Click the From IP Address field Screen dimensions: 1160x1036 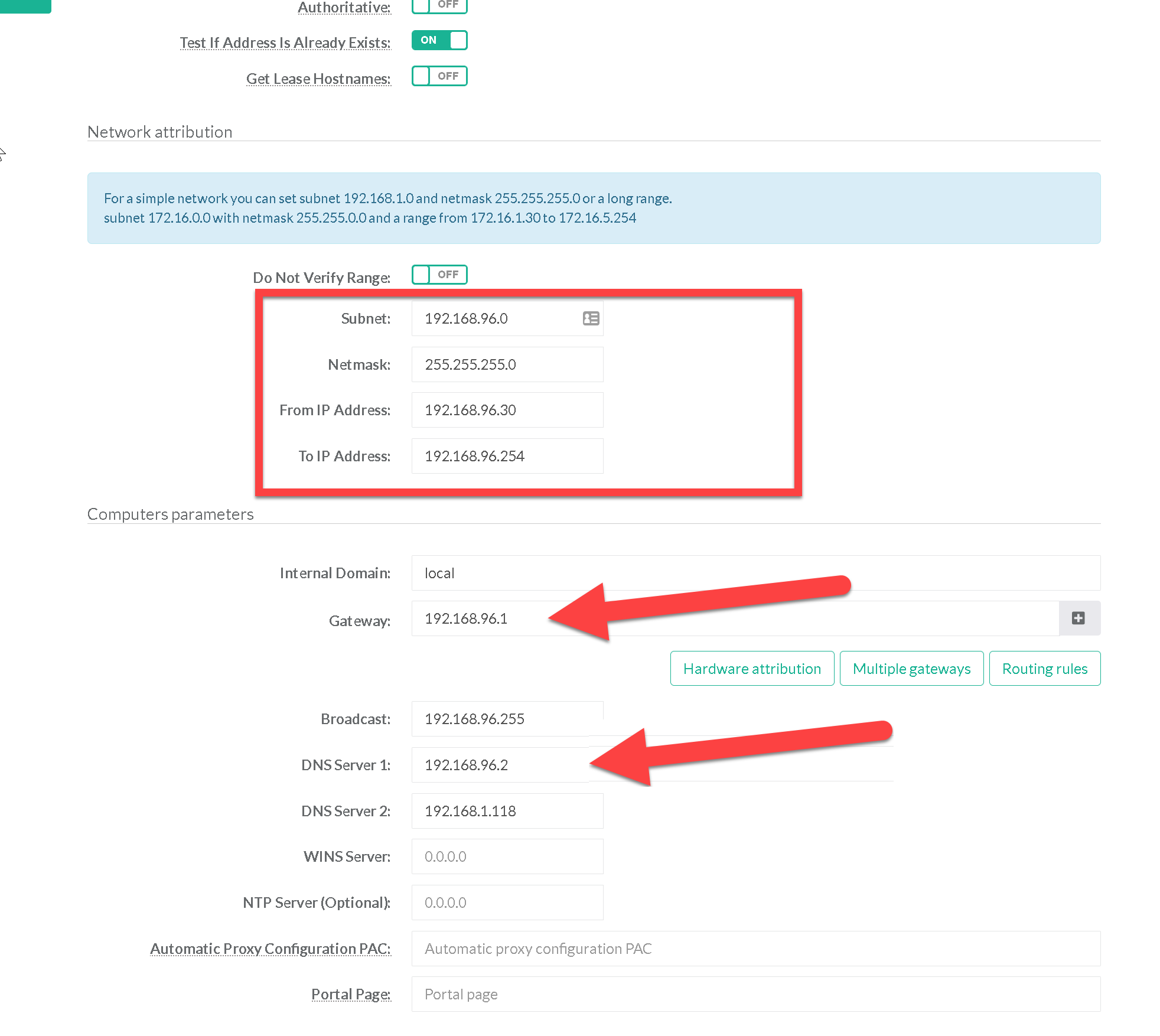(x=507, y=410)
